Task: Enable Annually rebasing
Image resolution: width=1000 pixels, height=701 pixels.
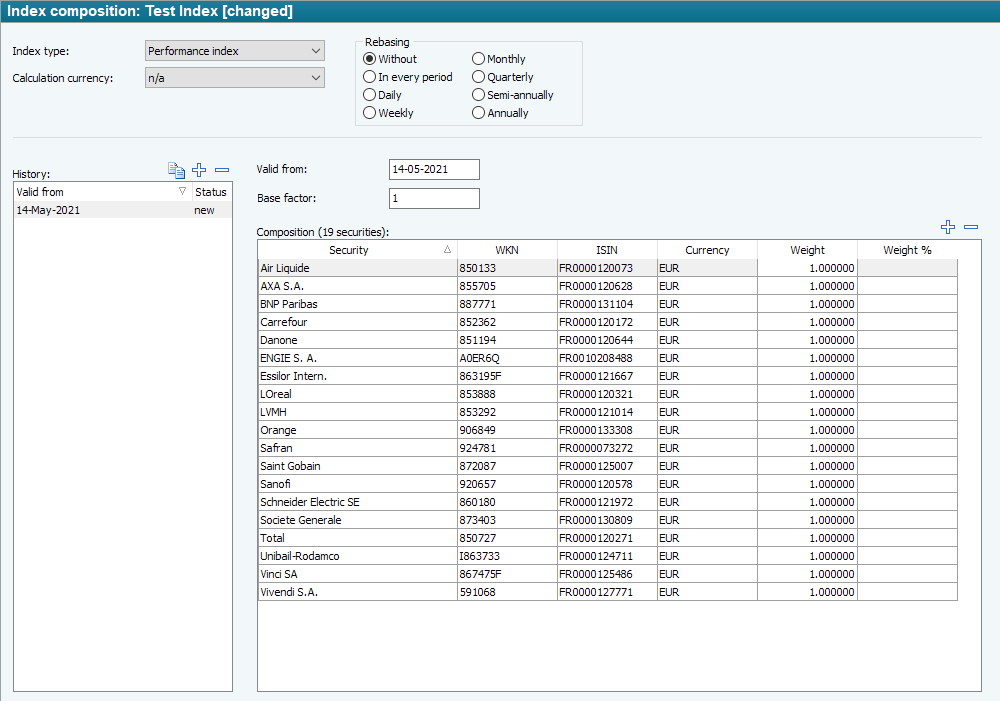Action: [479, 113]
